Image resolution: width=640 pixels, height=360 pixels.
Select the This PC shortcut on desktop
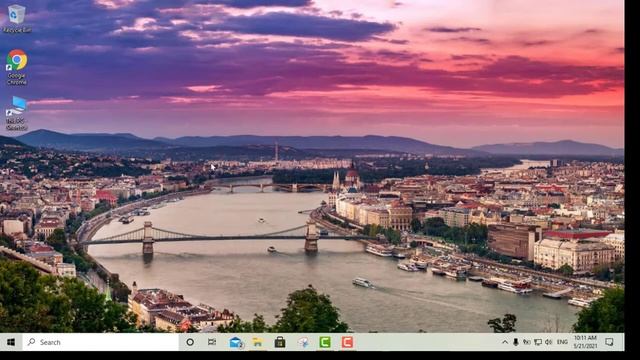(x=17, y=113)
